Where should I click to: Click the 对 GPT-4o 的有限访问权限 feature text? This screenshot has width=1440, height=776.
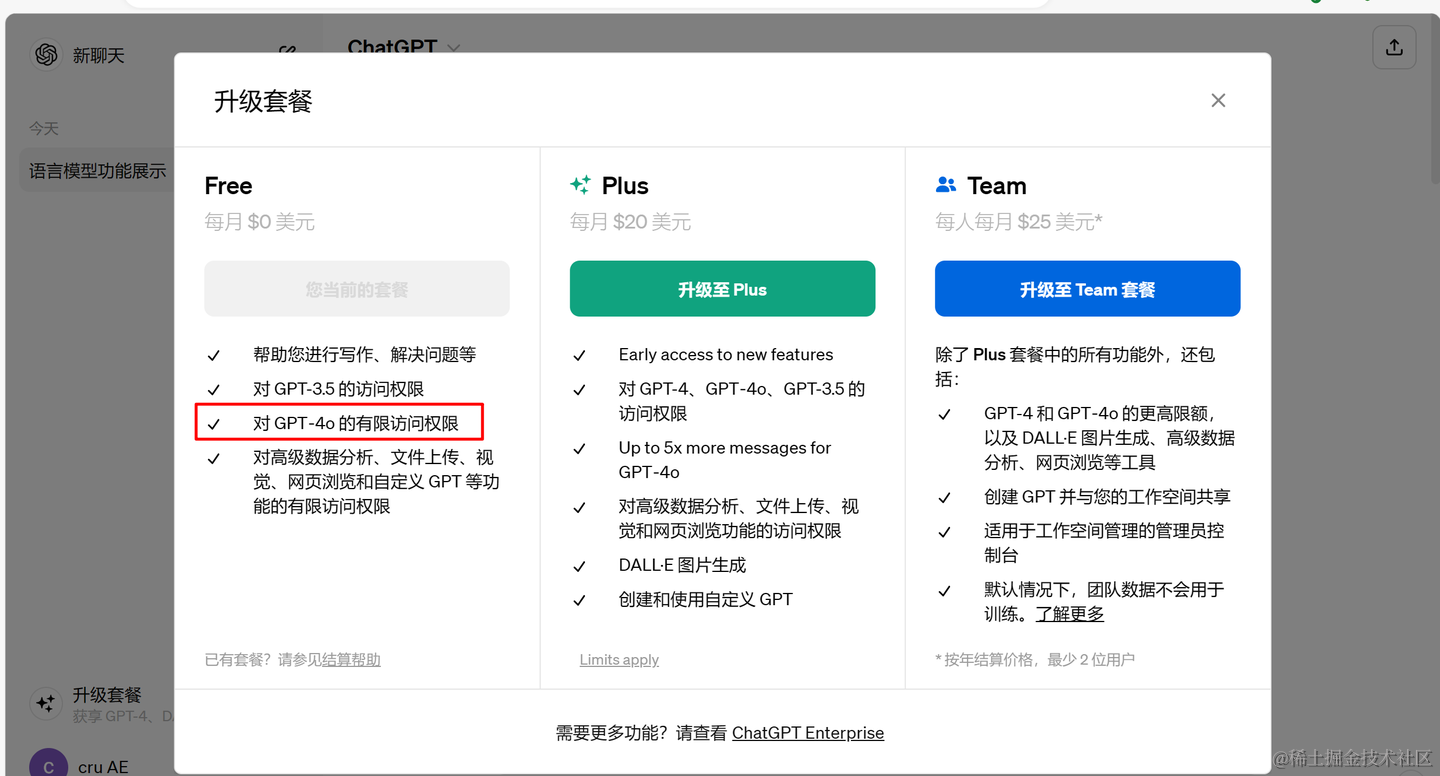point(356,423)
